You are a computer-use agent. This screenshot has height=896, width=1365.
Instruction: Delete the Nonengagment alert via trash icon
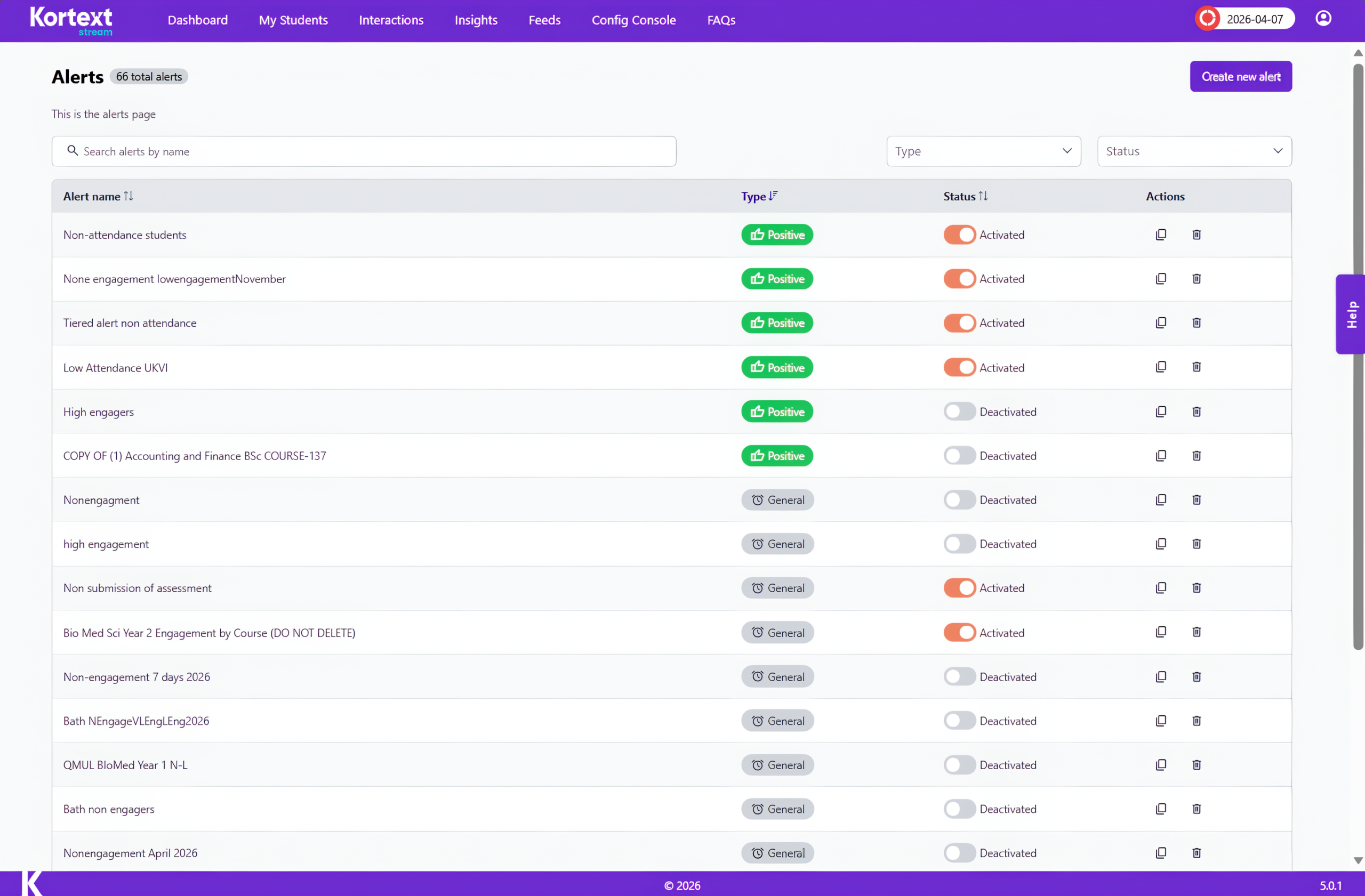(1197, 500)
